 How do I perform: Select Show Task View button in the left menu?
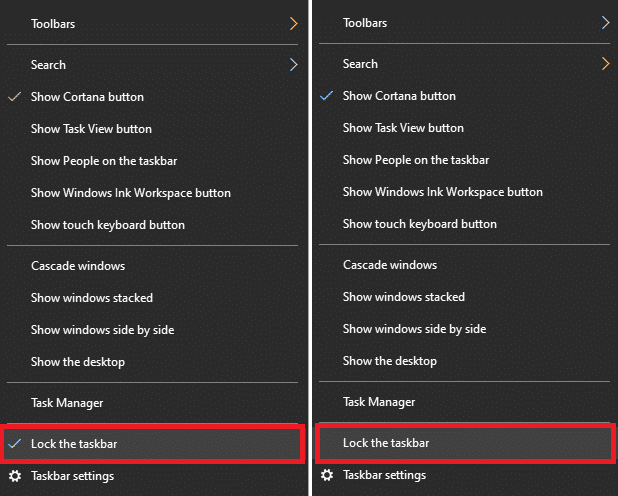click(x=91, y=129)
